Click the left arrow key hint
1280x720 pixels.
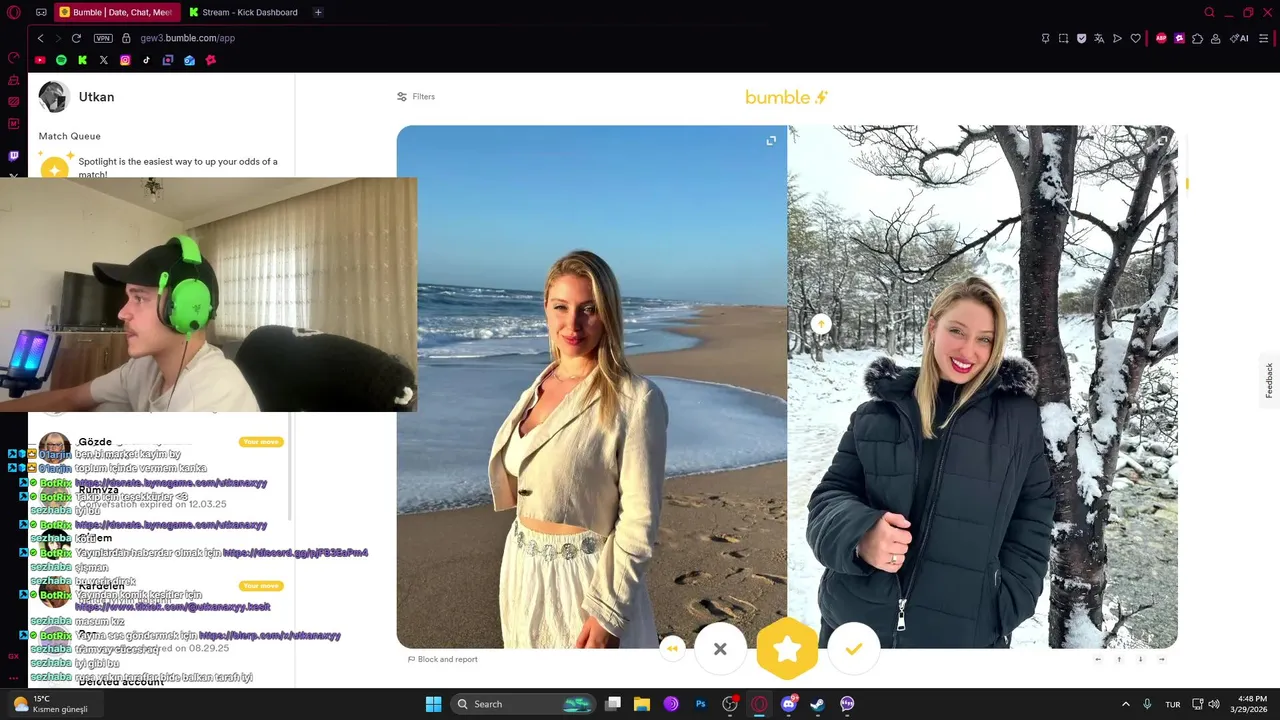(x=1098, y=660)
